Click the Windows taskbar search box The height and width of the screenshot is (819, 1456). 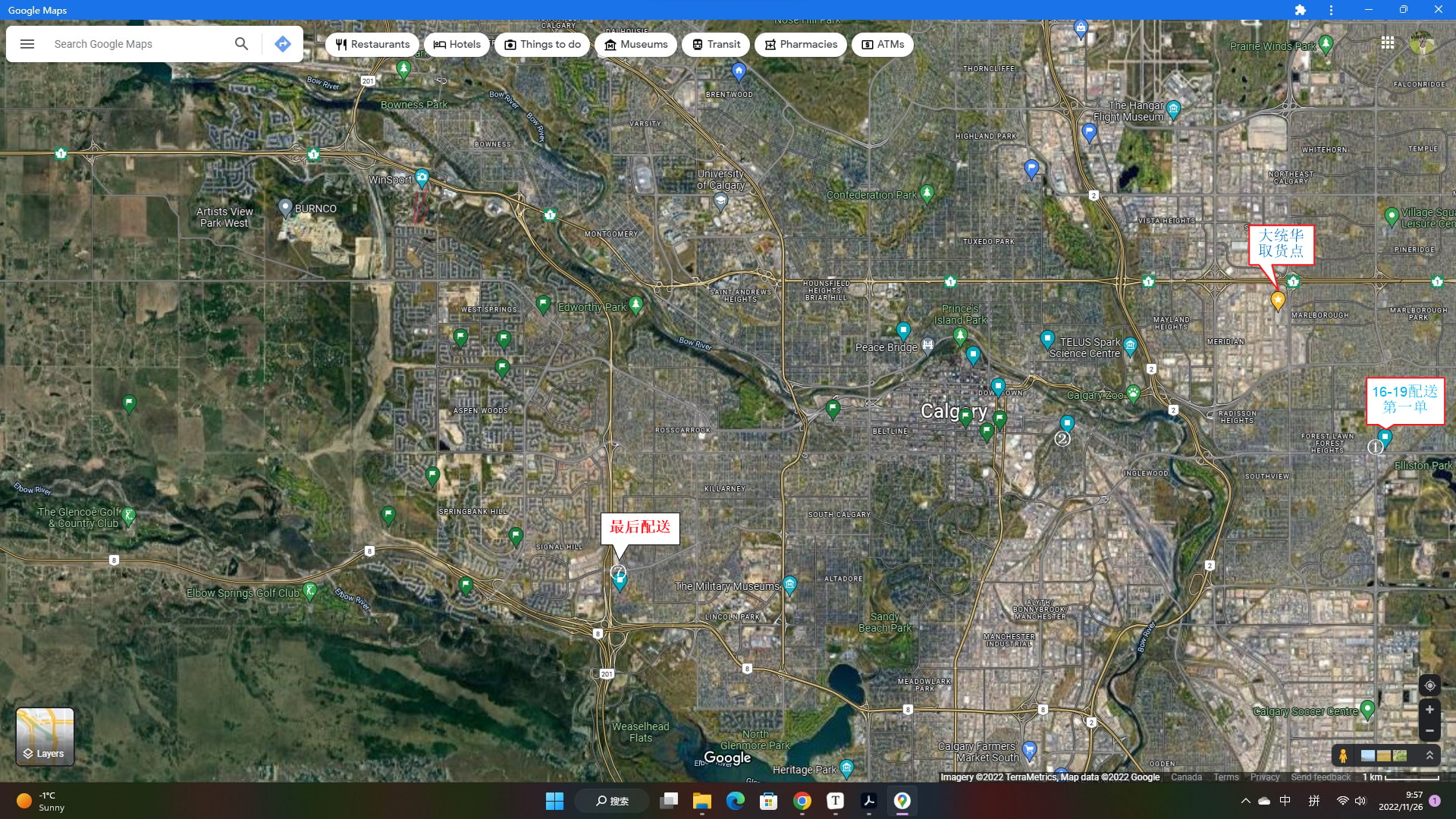[610, 800]
